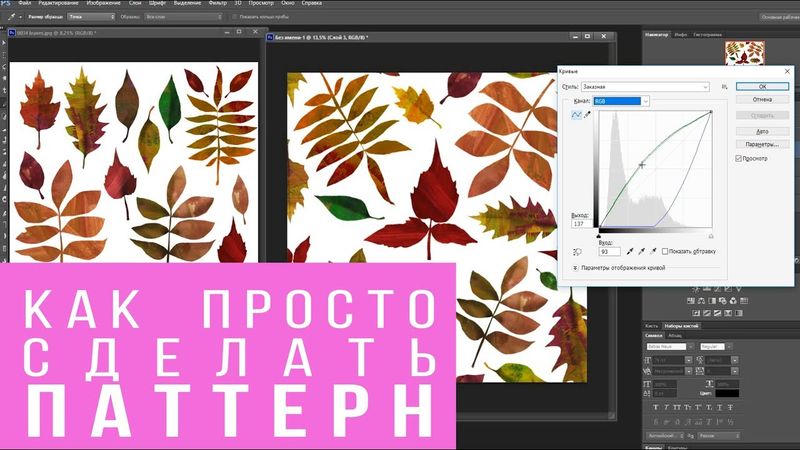Image resolution: width=800 pixels, height=450 pixels.
Task: Add an Invert adjustment layer
Action: (696, 313)
